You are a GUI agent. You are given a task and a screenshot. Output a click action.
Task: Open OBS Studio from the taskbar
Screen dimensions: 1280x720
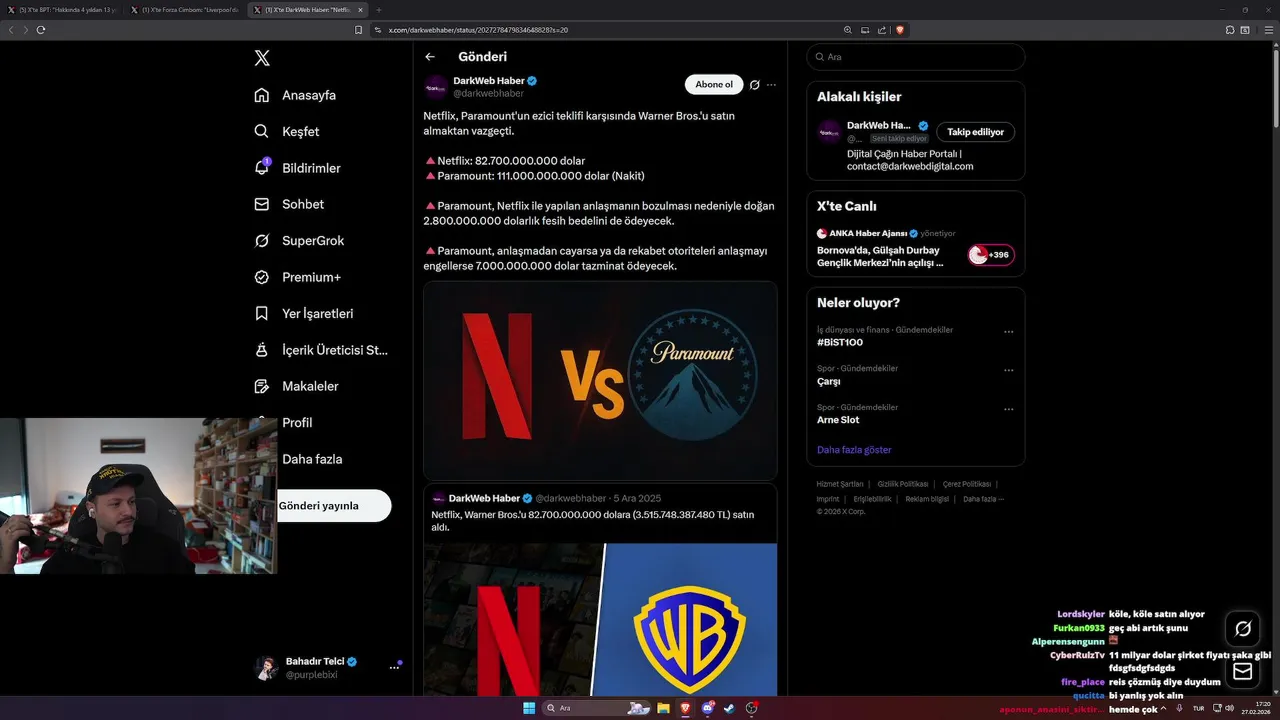pyautogui.click(x=751, y=708)
